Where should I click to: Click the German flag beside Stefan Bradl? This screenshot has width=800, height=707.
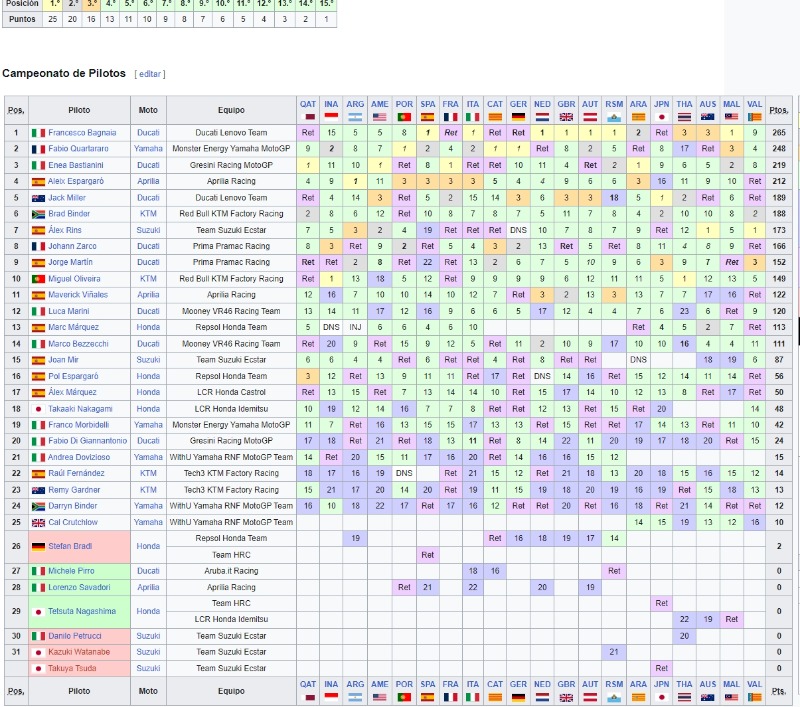pyautogui.click(x=38, y=547)
